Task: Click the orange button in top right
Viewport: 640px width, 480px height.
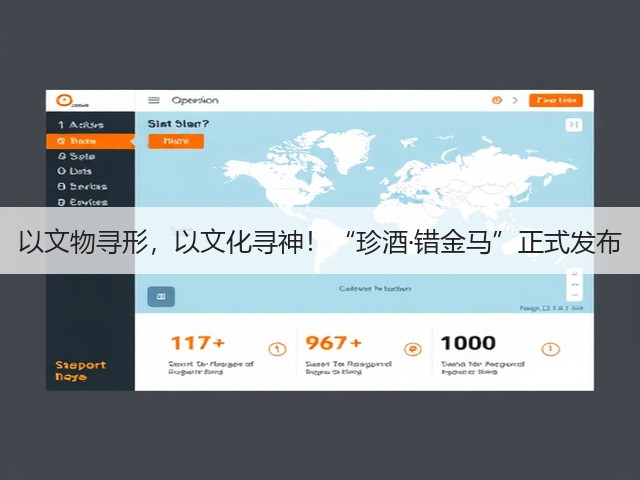Action: point(556,100)
